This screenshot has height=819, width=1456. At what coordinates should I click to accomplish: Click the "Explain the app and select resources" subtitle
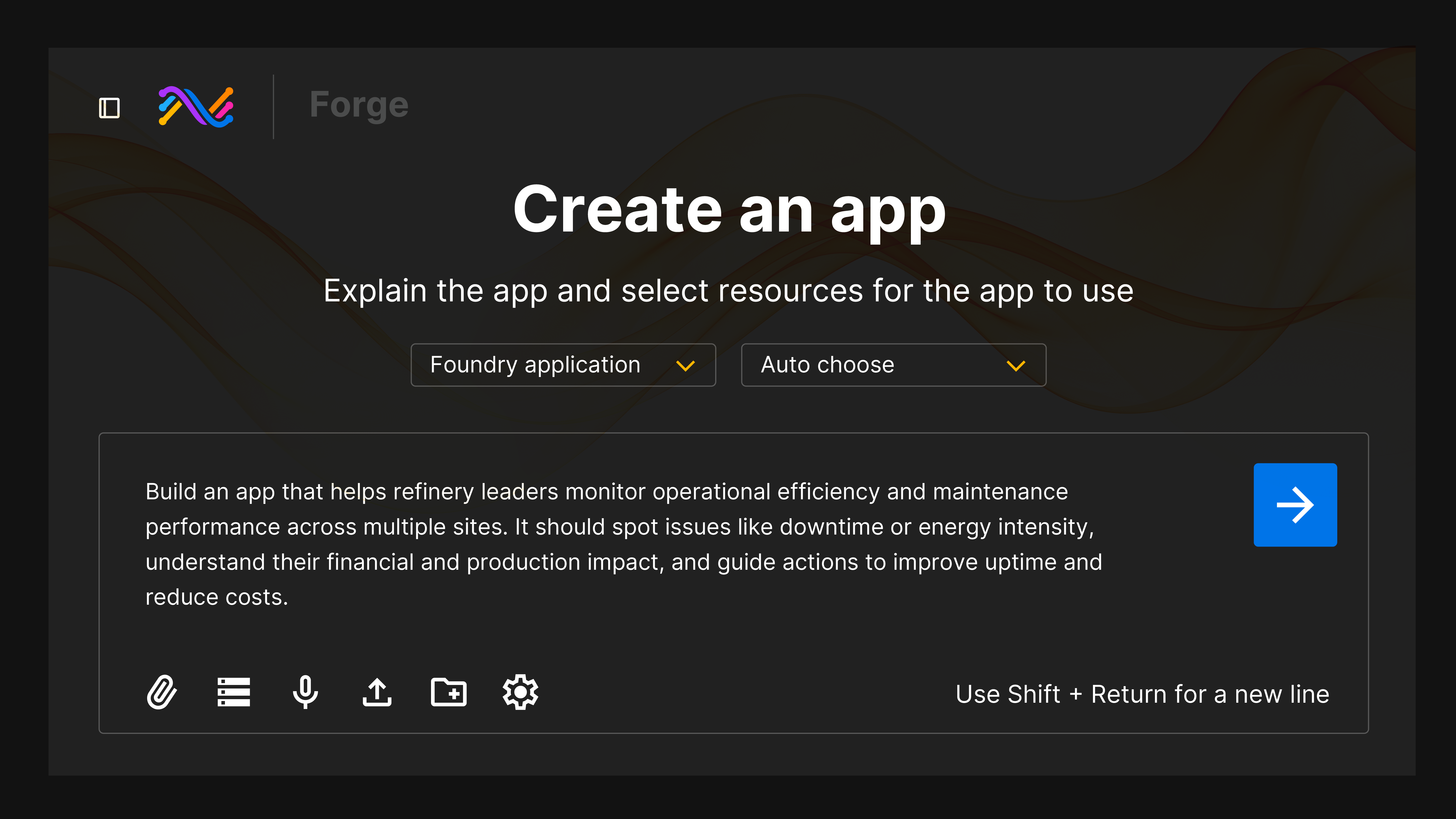point(728,291)
